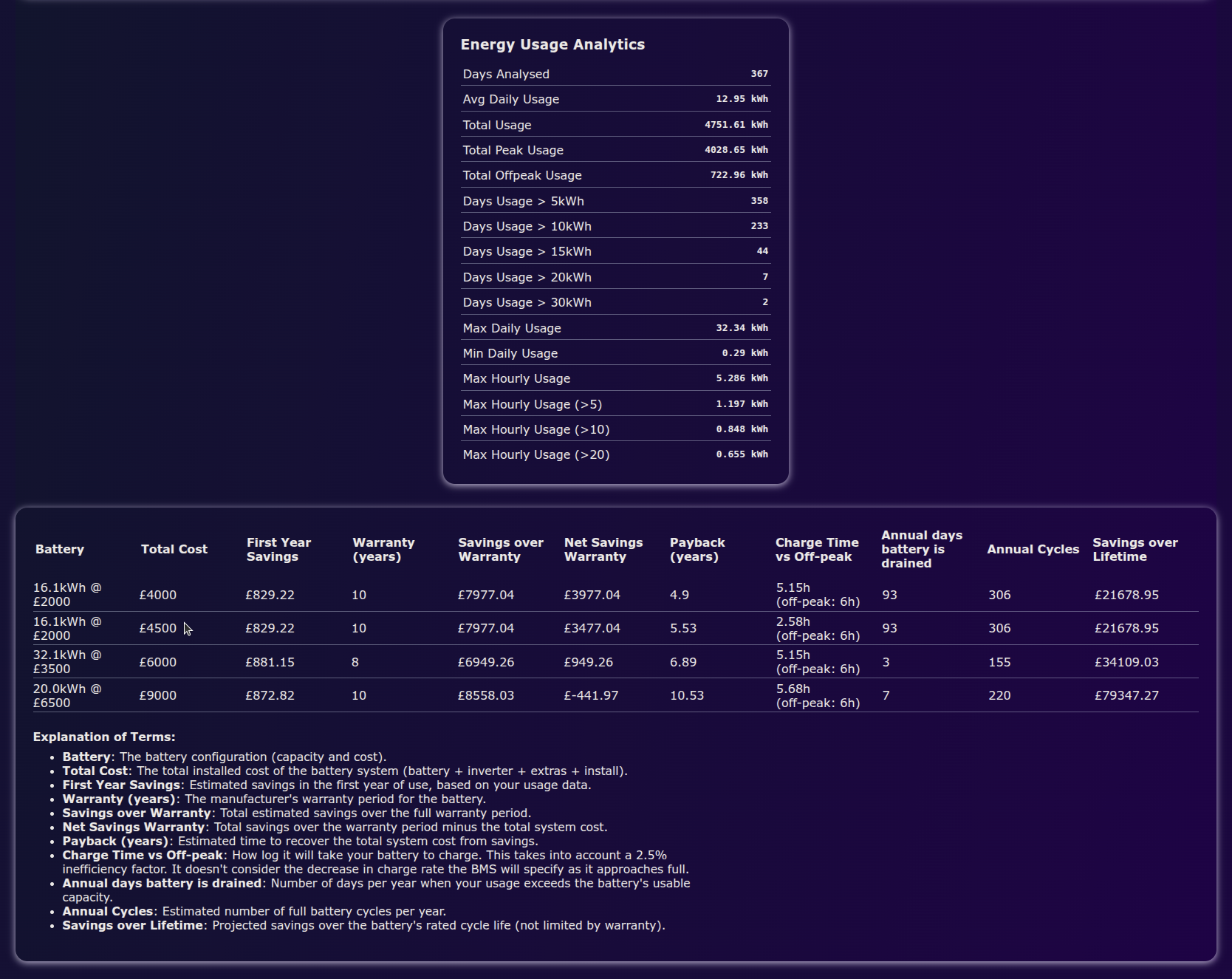The height and width of the screenshot is (979, 1232).
Task: Click Annual days battery is drained column header
Action: 921,549
